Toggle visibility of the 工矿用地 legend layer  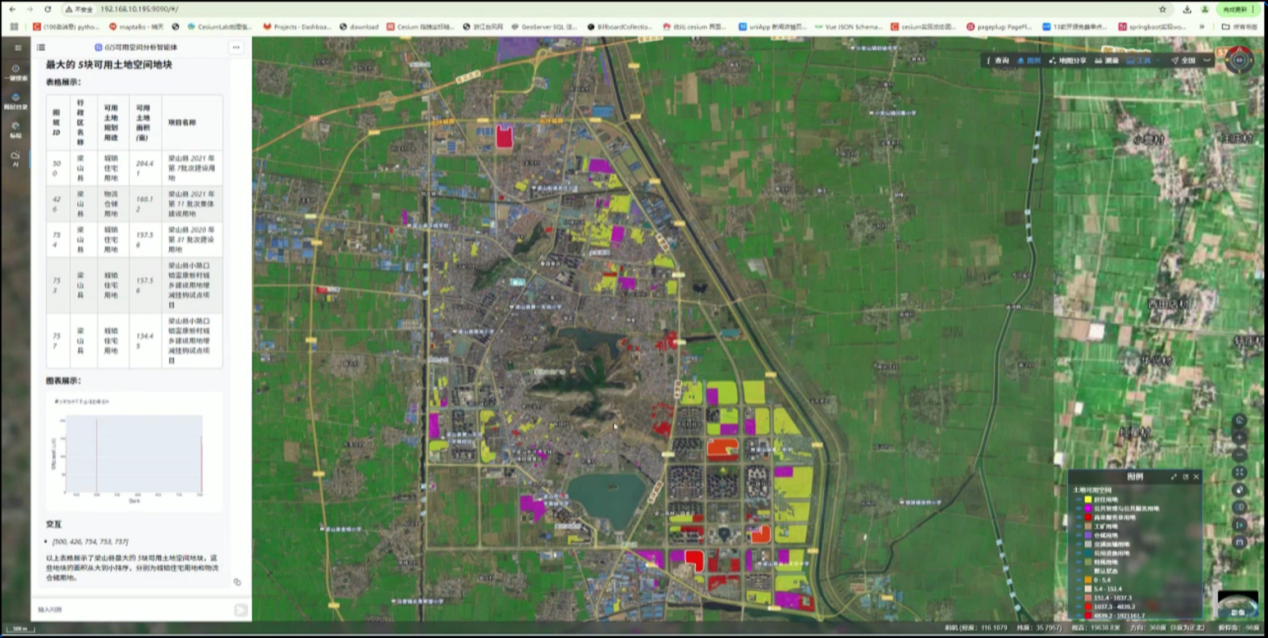tap(1078, 526)
